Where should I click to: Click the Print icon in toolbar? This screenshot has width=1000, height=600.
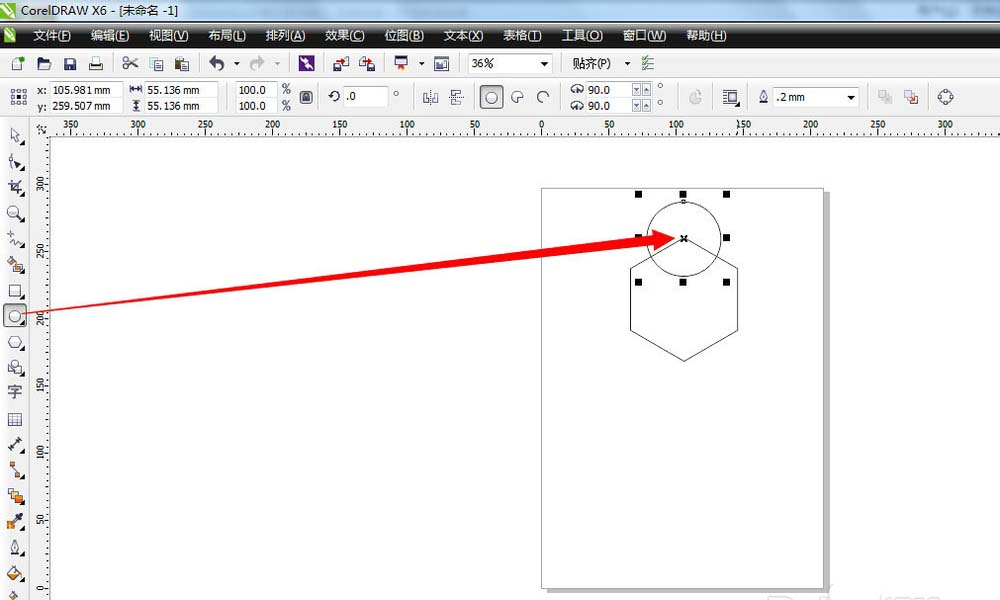[96, 64]
